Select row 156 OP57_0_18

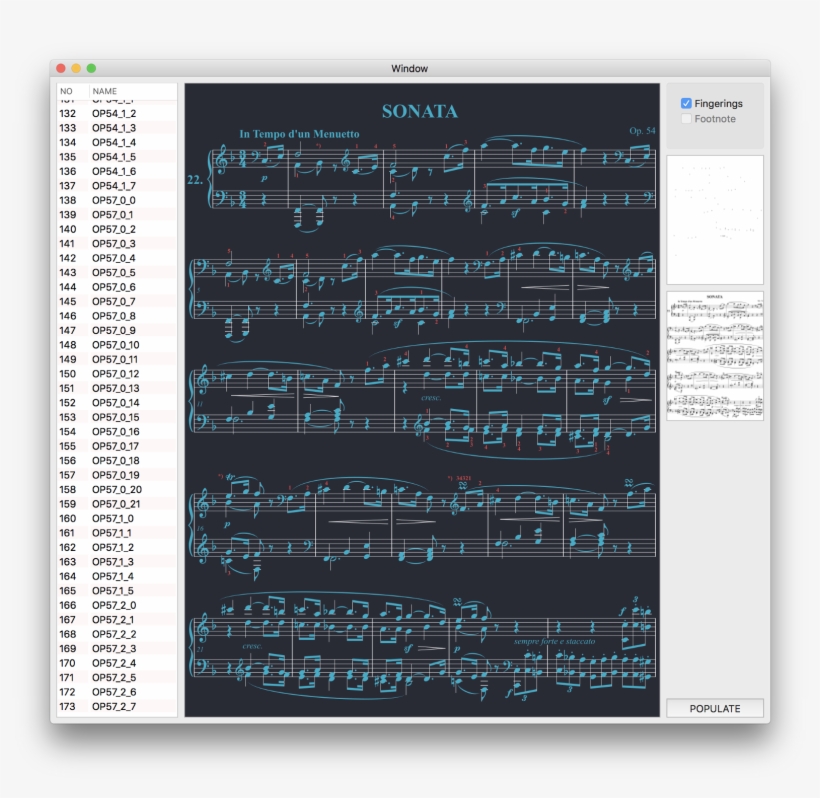coord(117,461)
